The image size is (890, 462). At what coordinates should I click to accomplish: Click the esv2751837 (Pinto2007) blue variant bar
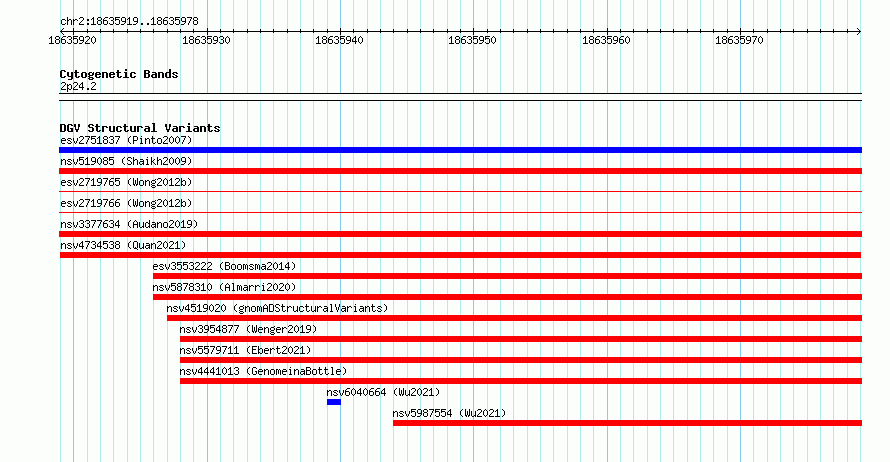[460, 150]
